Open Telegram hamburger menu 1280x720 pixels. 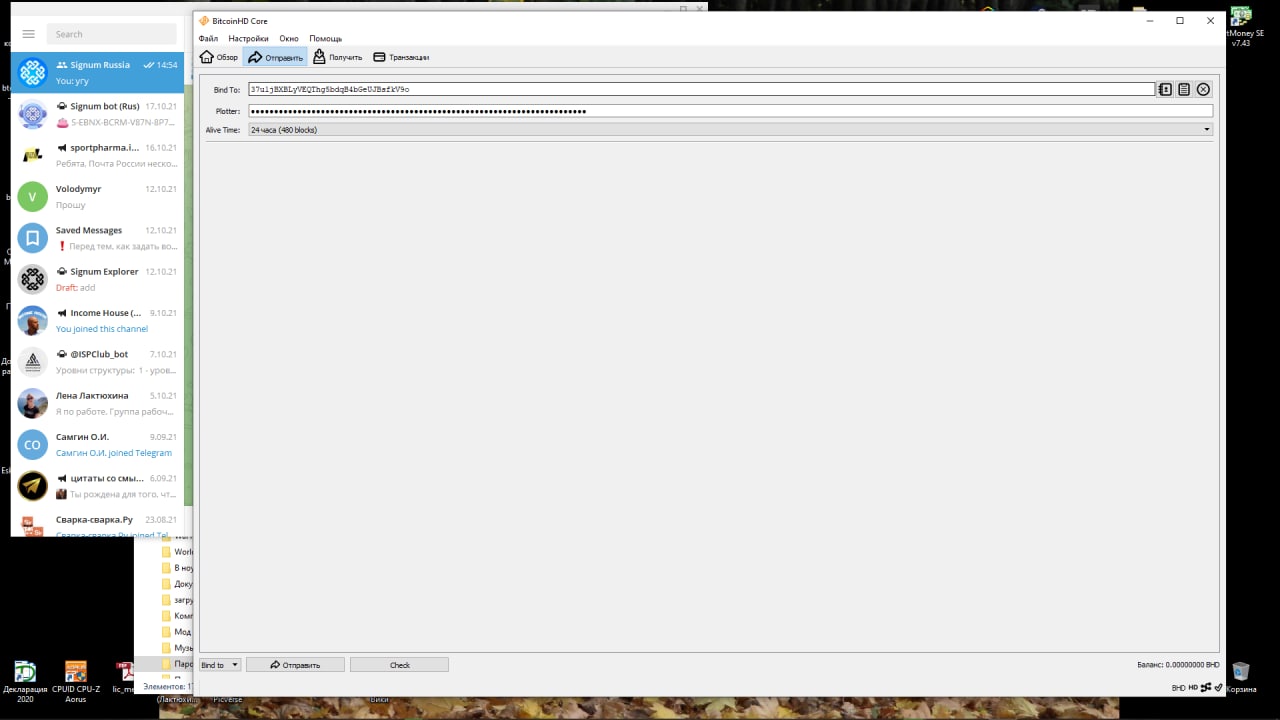click(28, 34)
